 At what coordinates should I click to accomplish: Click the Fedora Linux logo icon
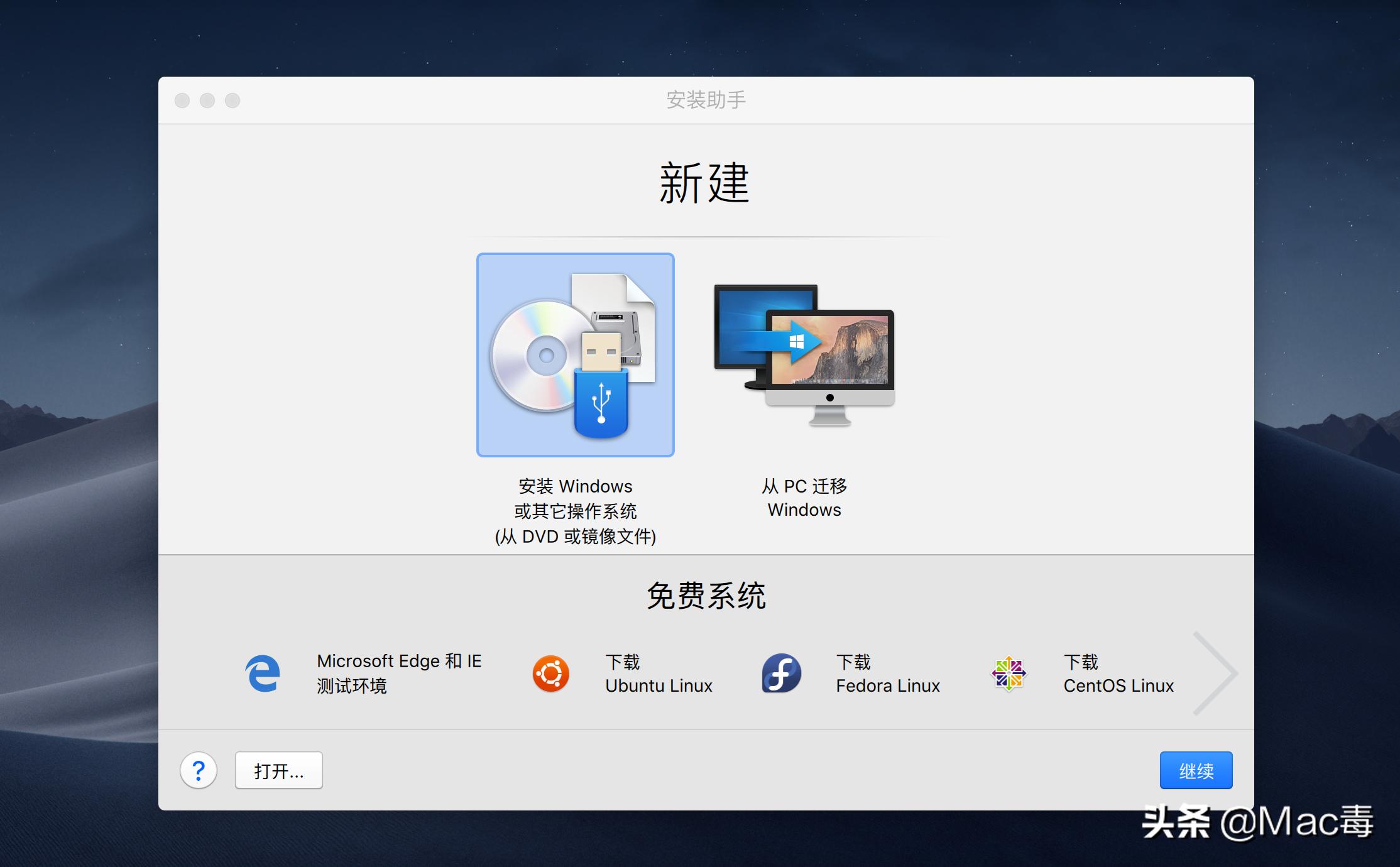pyautogui.click(x=781, y=673)
